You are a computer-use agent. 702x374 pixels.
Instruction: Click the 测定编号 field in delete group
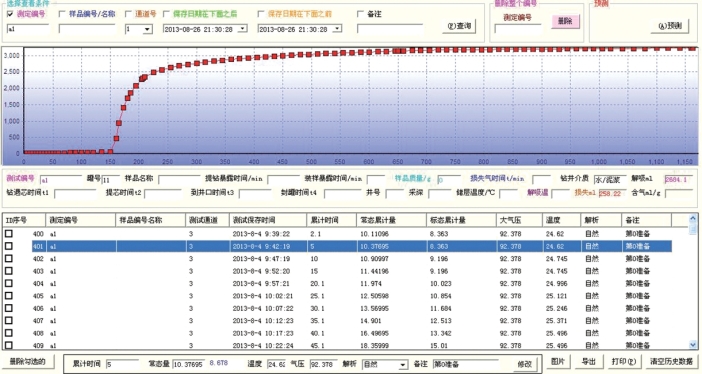click(518, 29)
